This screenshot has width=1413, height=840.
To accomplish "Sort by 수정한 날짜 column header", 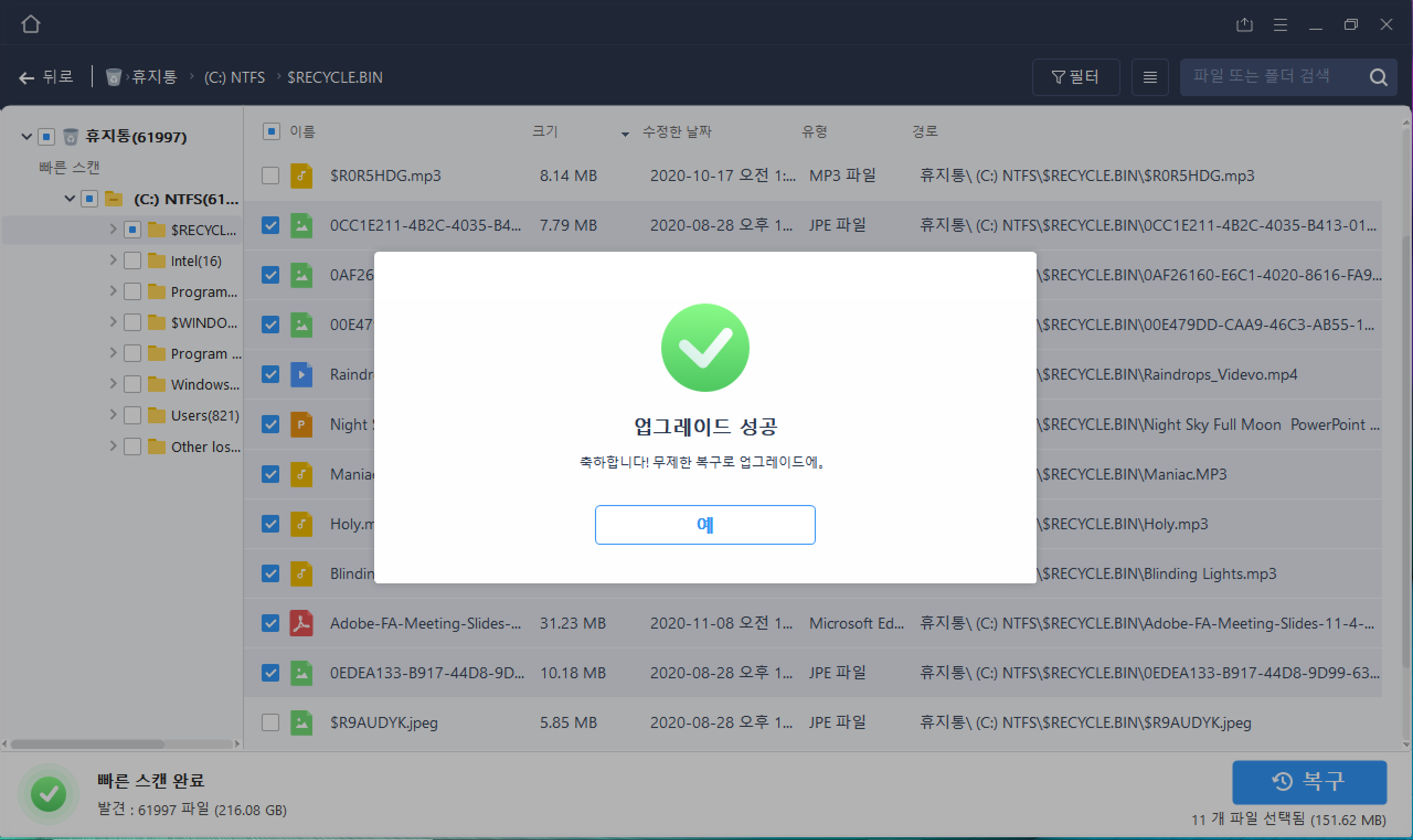I will coord(677,132).
